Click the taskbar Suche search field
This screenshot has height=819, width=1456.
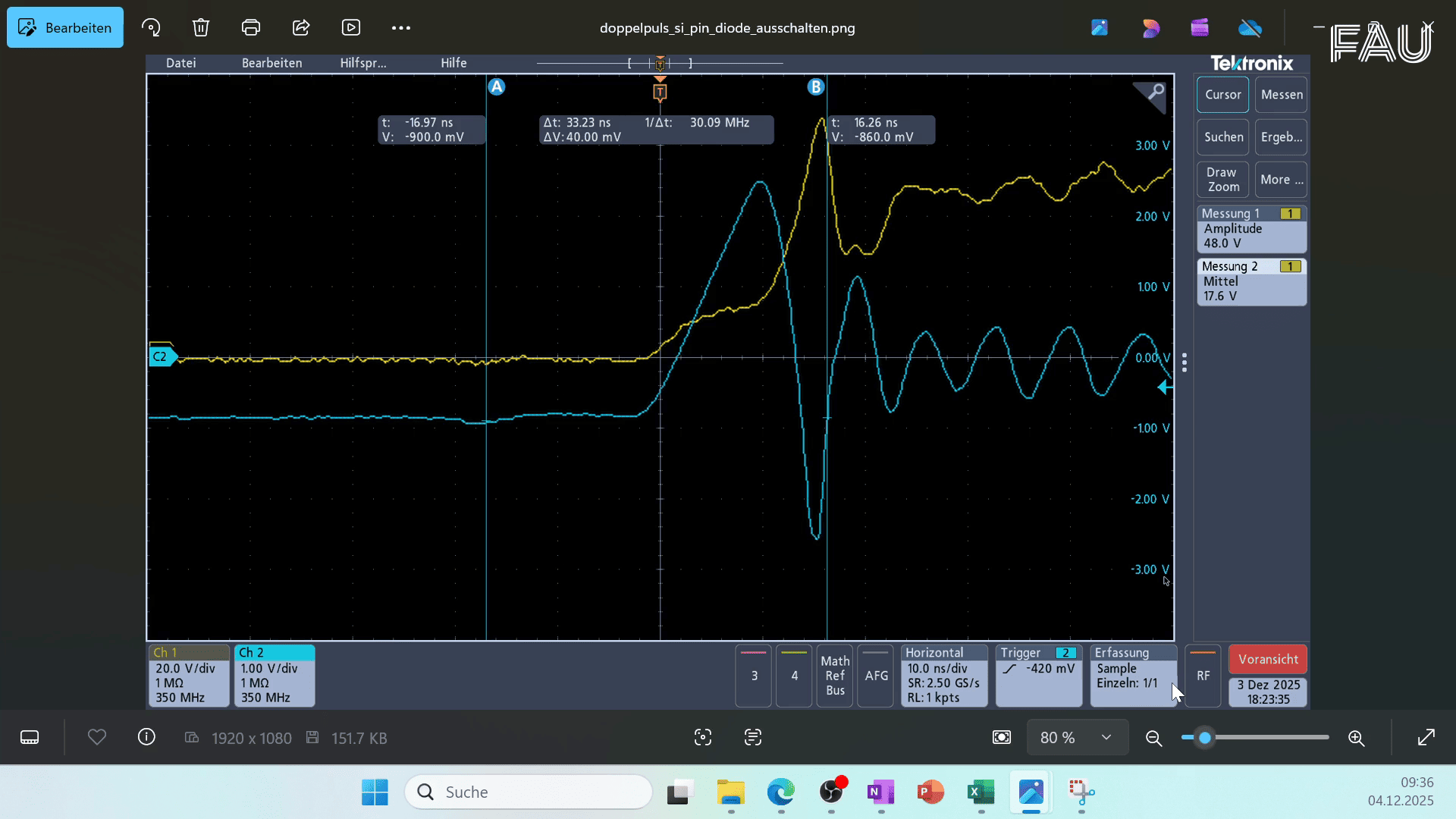(x=529, y=792)
